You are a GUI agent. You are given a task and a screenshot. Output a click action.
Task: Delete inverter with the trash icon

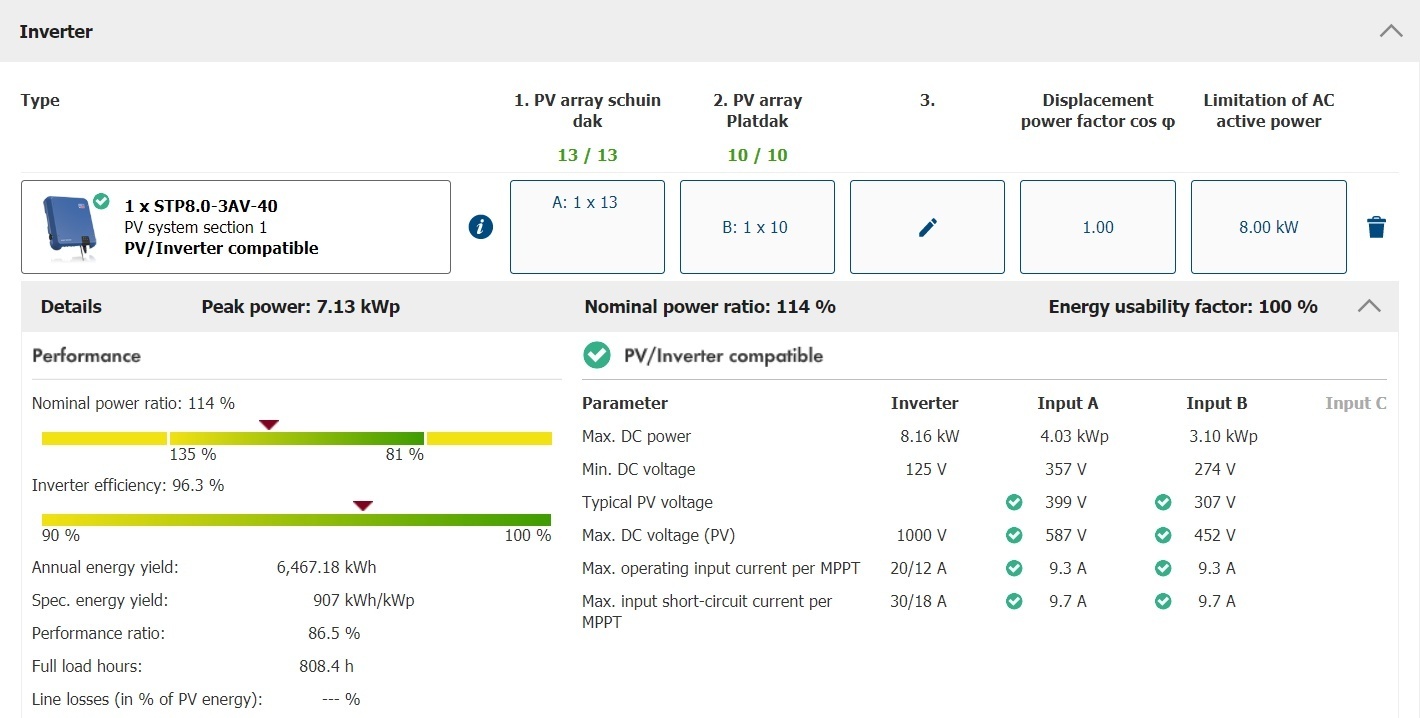point(1377,227)
